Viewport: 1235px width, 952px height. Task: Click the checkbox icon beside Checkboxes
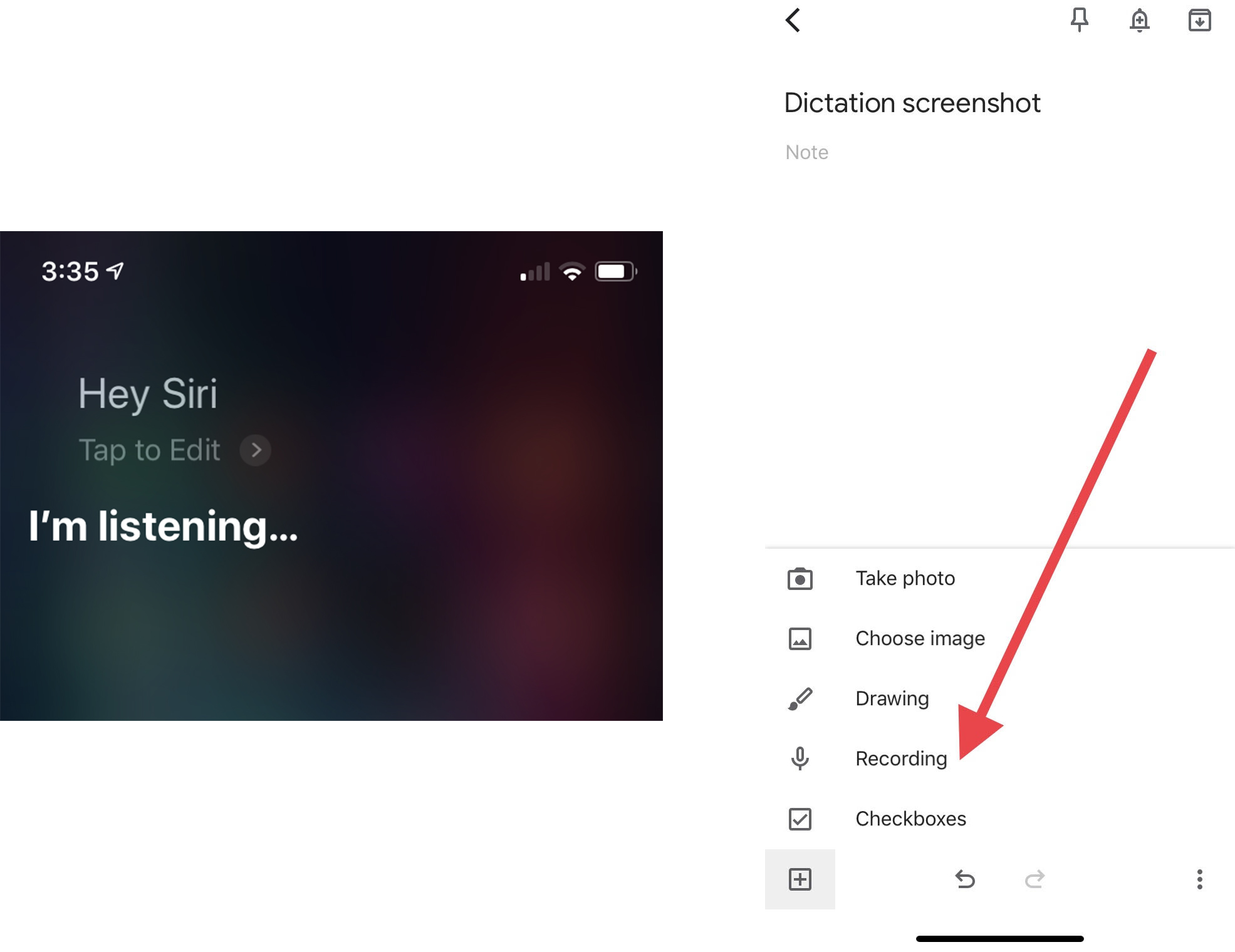click(800, 819)
